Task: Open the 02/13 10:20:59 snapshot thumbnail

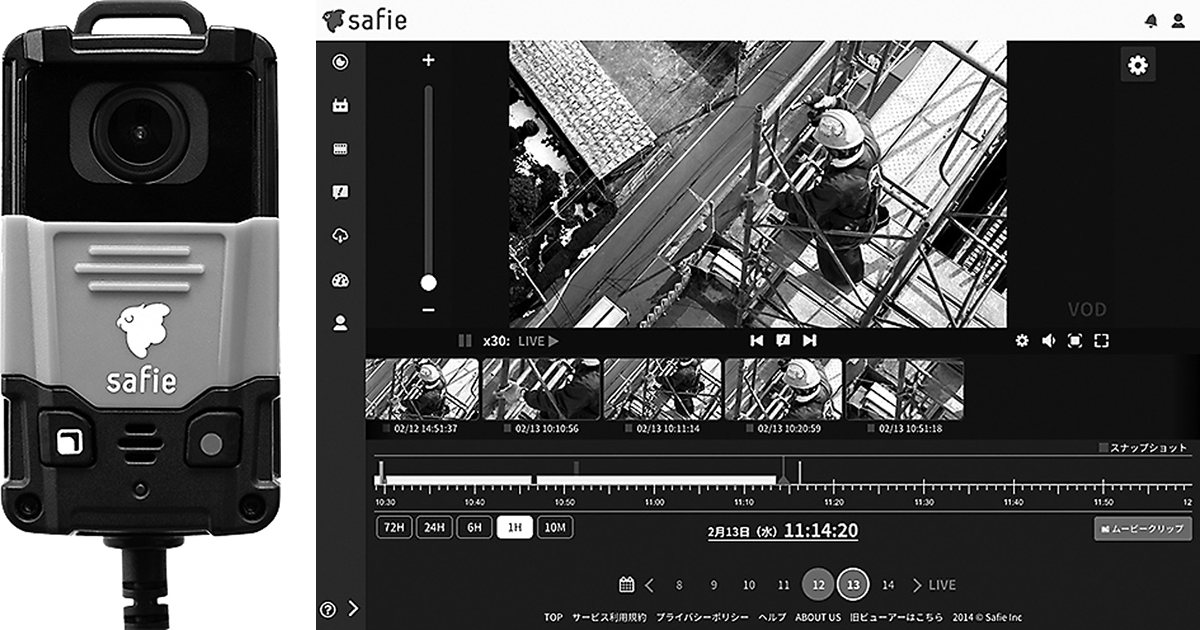Action: (783, 389)
